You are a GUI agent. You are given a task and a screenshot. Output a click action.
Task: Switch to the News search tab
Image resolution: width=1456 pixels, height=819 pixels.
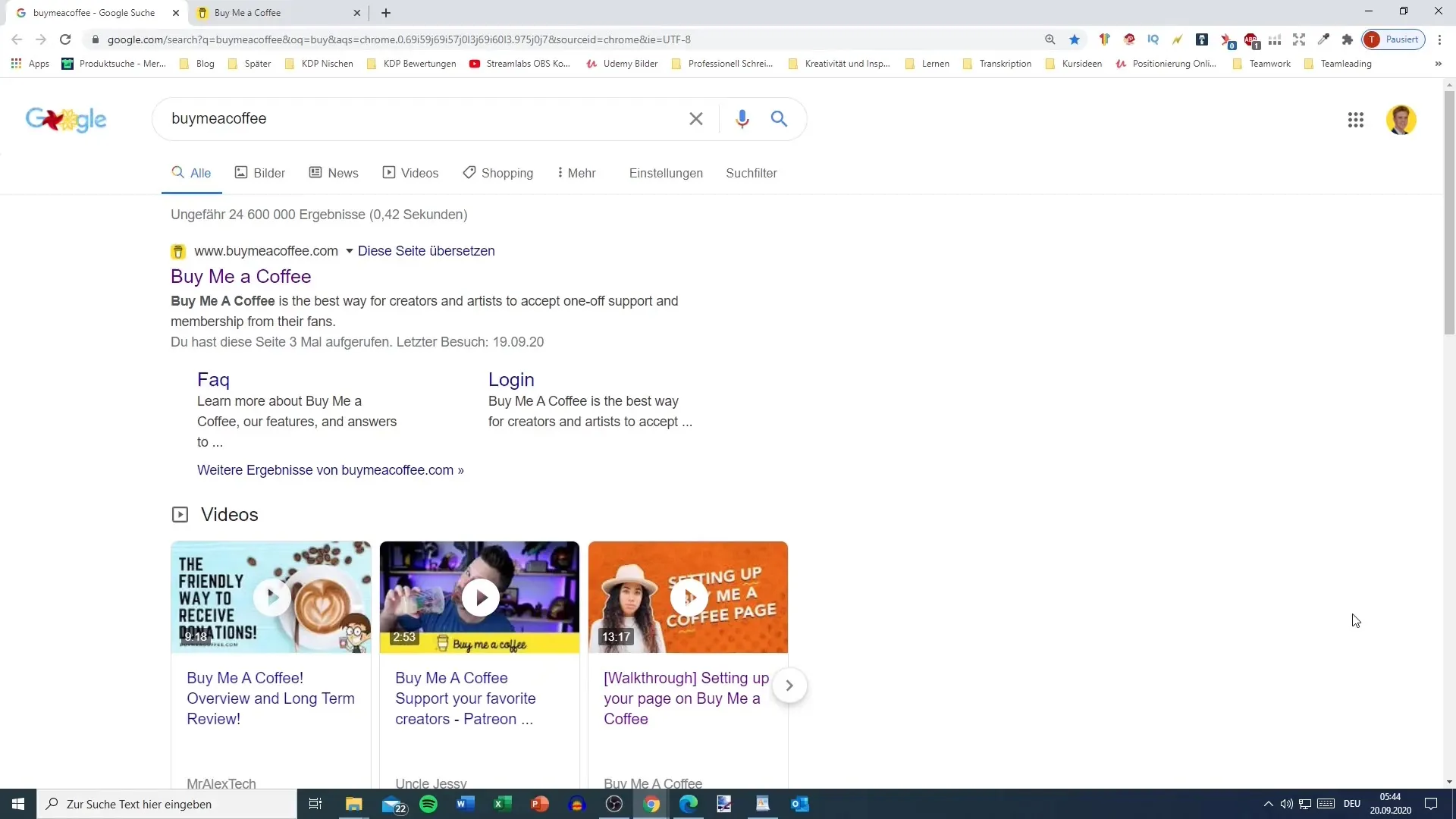(334, 173)
